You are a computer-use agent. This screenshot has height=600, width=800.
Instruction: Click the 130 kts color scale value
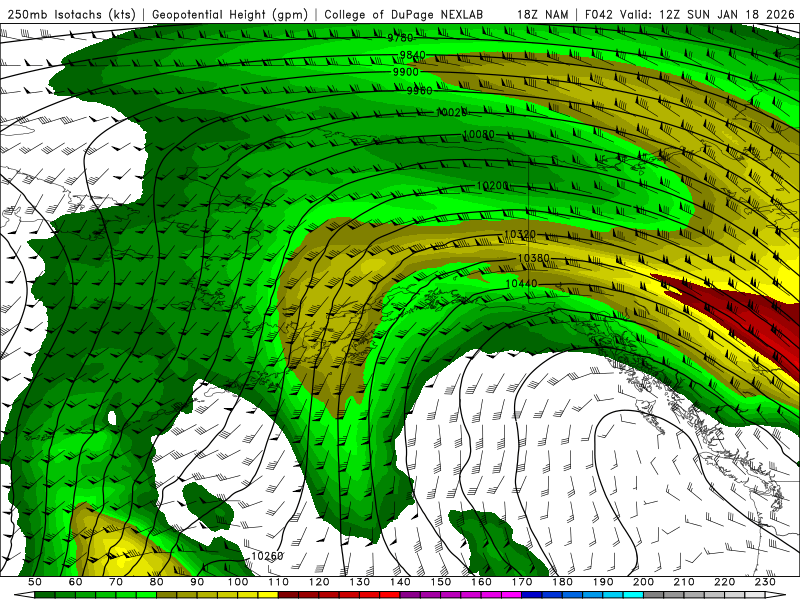[360, 582]
